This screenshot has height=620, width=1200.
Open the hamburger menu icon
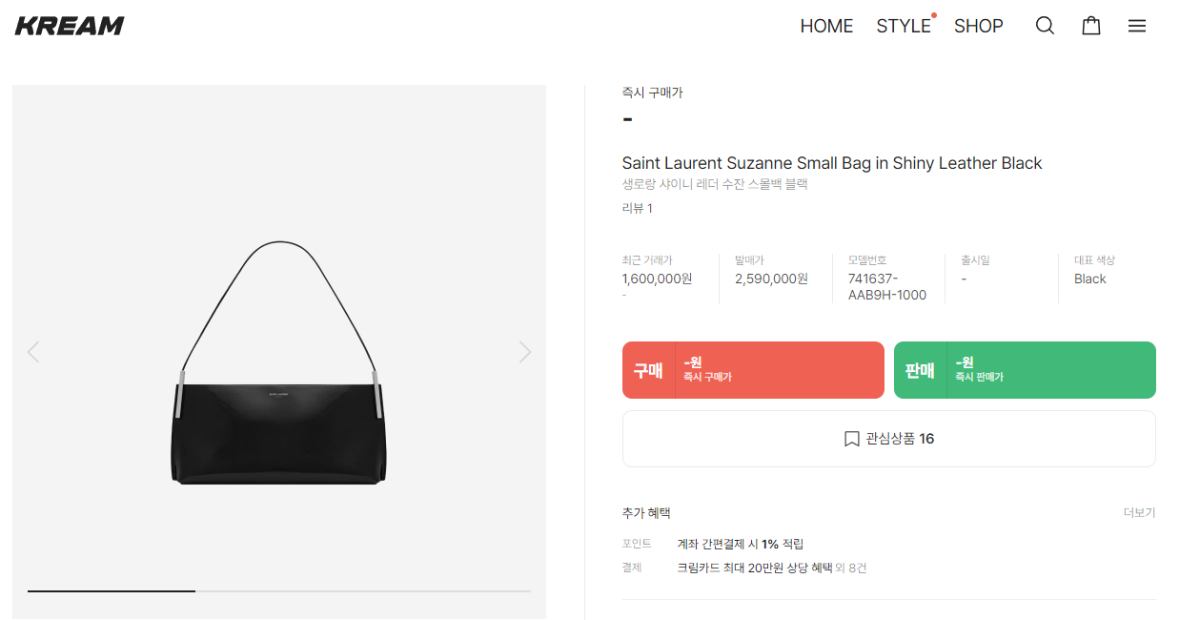pos(1137,26)
